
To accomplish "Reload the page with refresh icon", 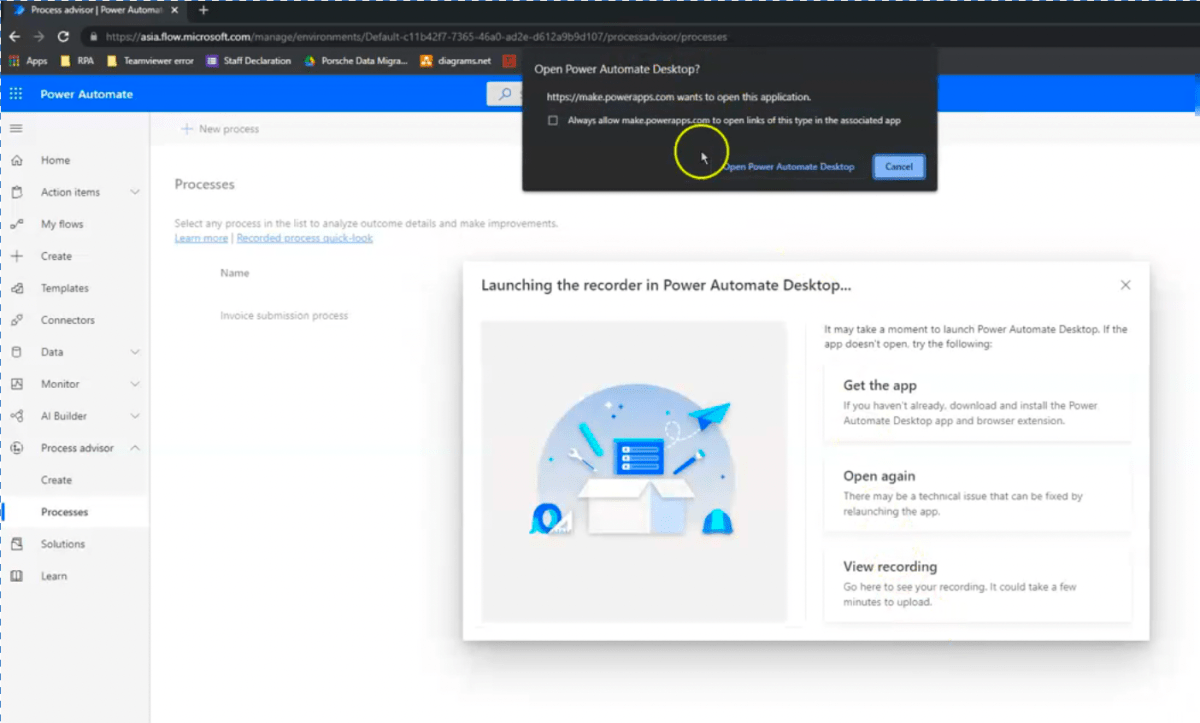I will (63, 37).
